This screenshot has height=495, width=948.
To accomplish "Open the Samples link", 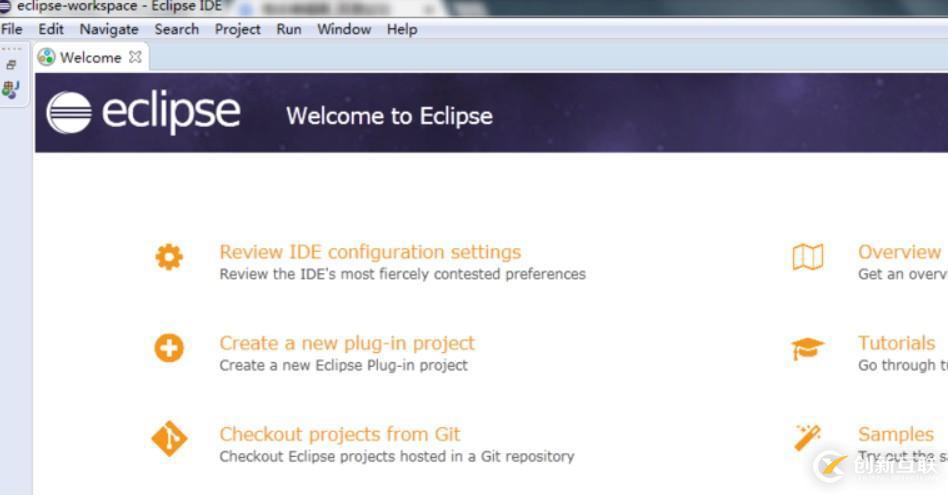I will point(896,435).
